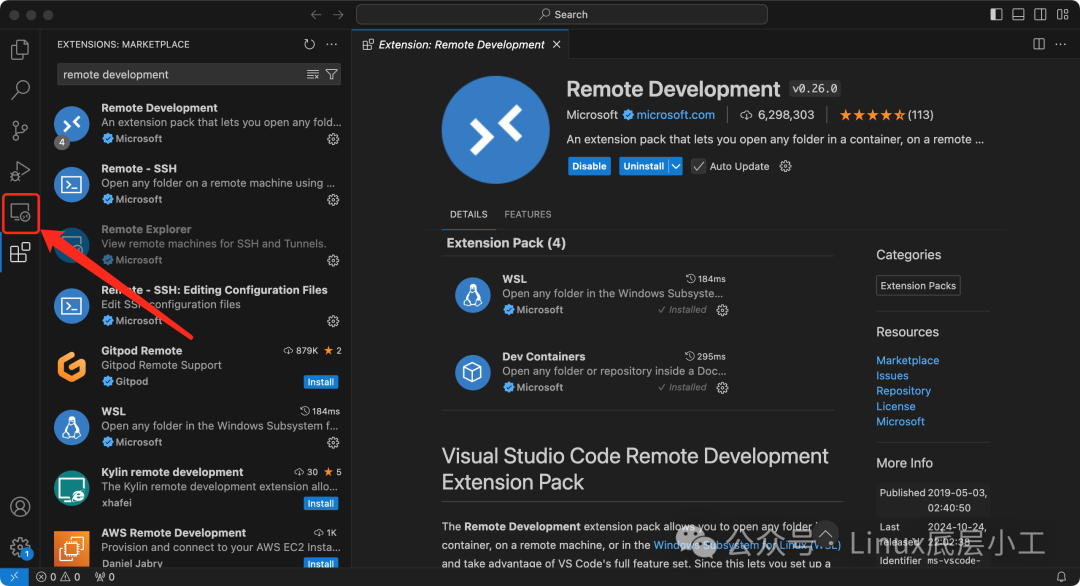
Task: Open Extensions view more actions menu
Action: tap(332, 44)
